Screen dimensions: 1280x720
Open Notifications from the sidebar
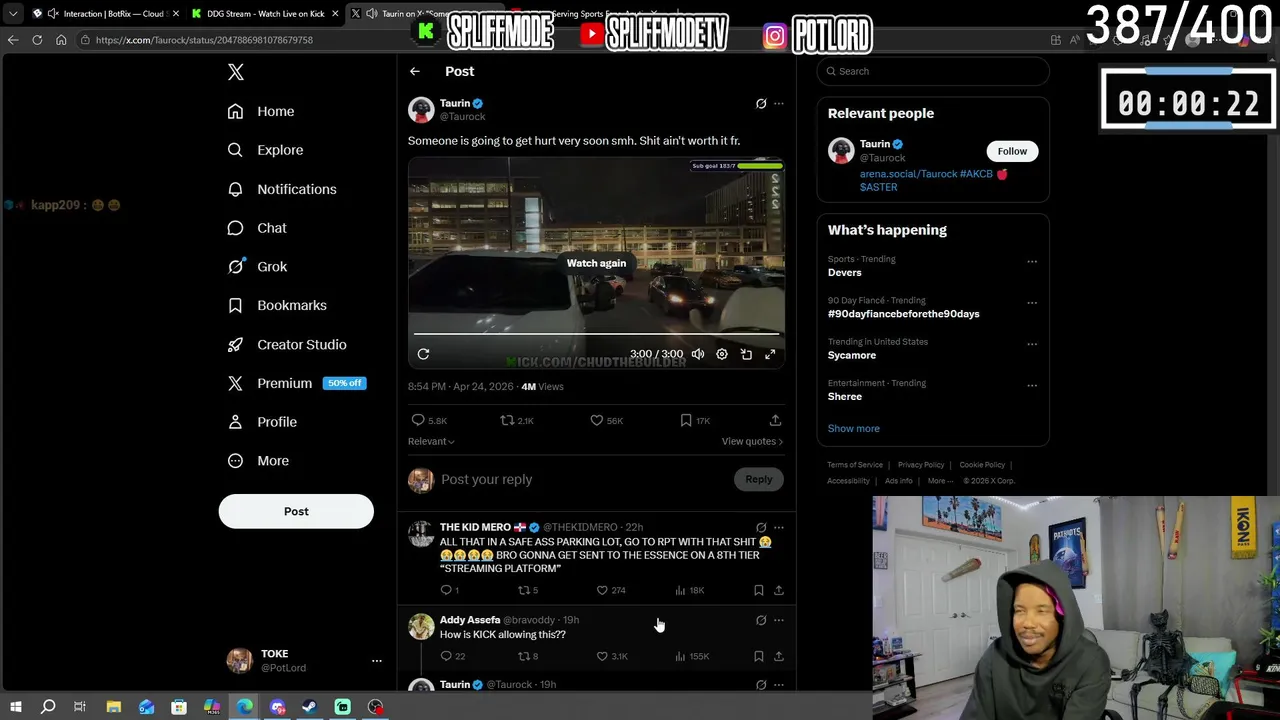click(282, 189)
